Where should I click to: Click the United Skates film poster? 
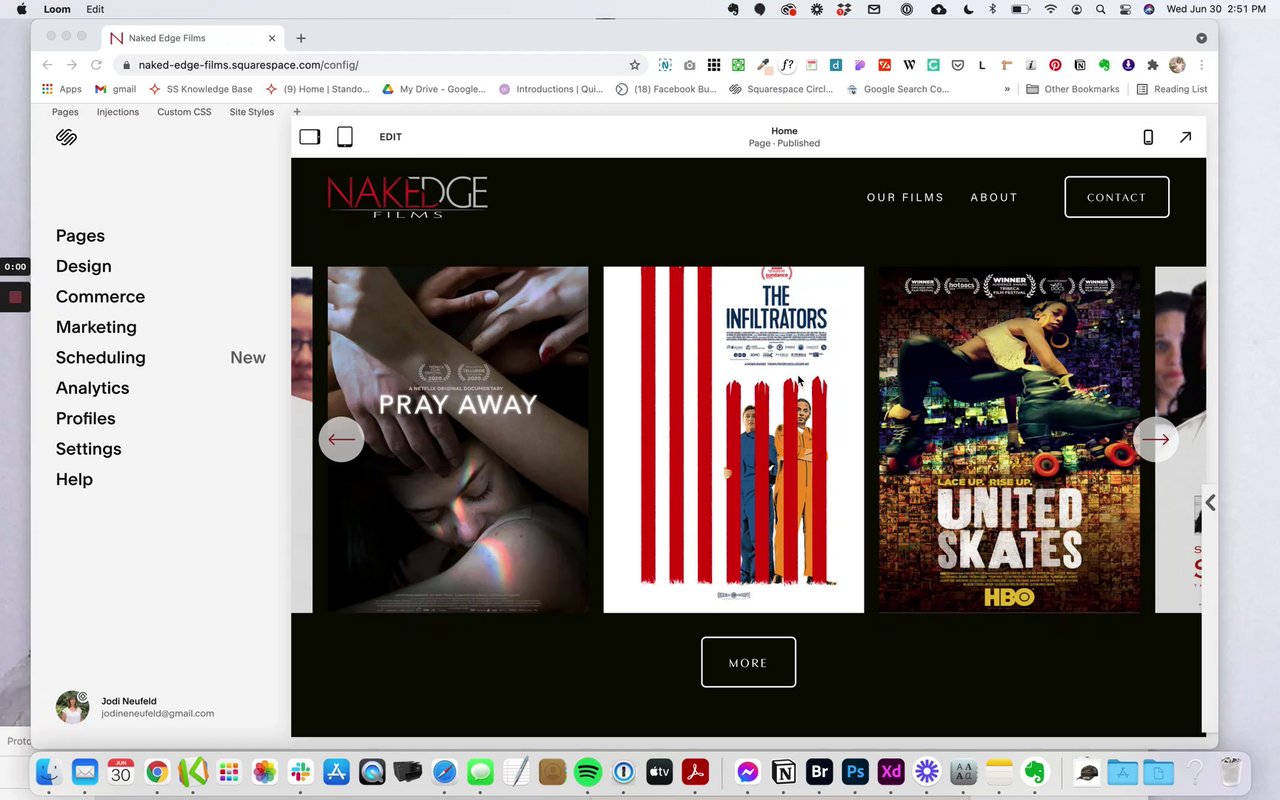coord(1009,439)
